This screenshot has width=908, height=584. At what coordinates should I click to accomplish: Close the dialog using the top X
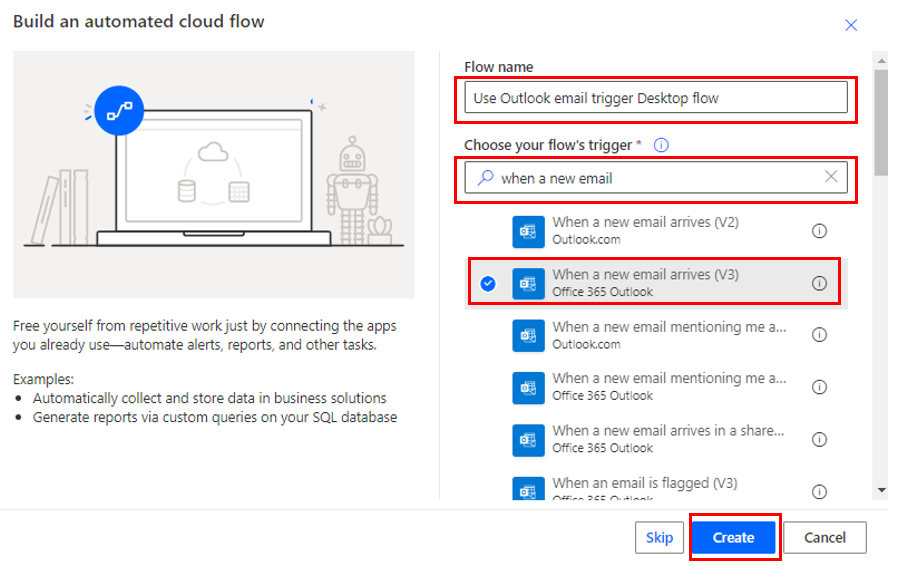(x=851, y=25)
